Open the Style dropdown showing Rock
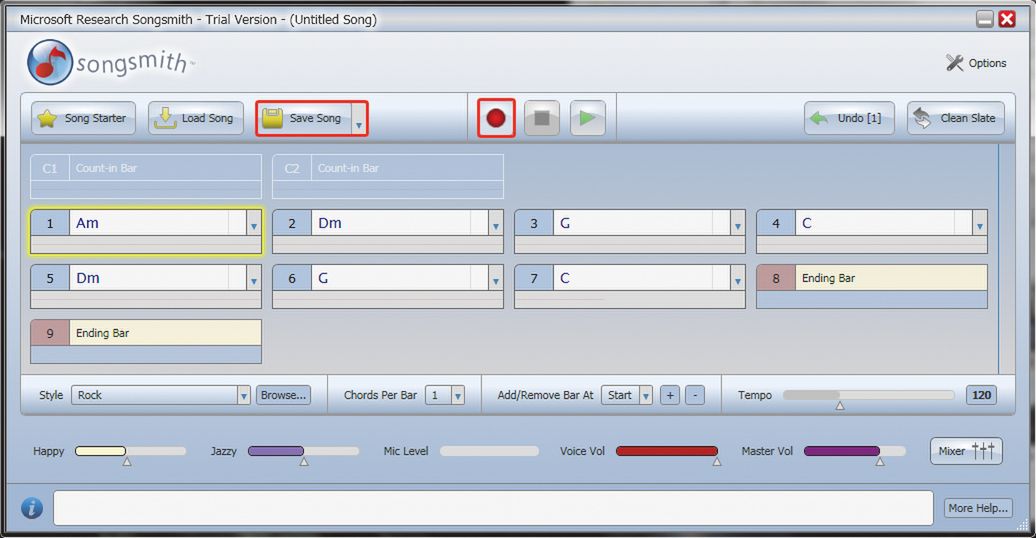The width and height of the screenshot is (1036, 538). (x=161, y=395)
